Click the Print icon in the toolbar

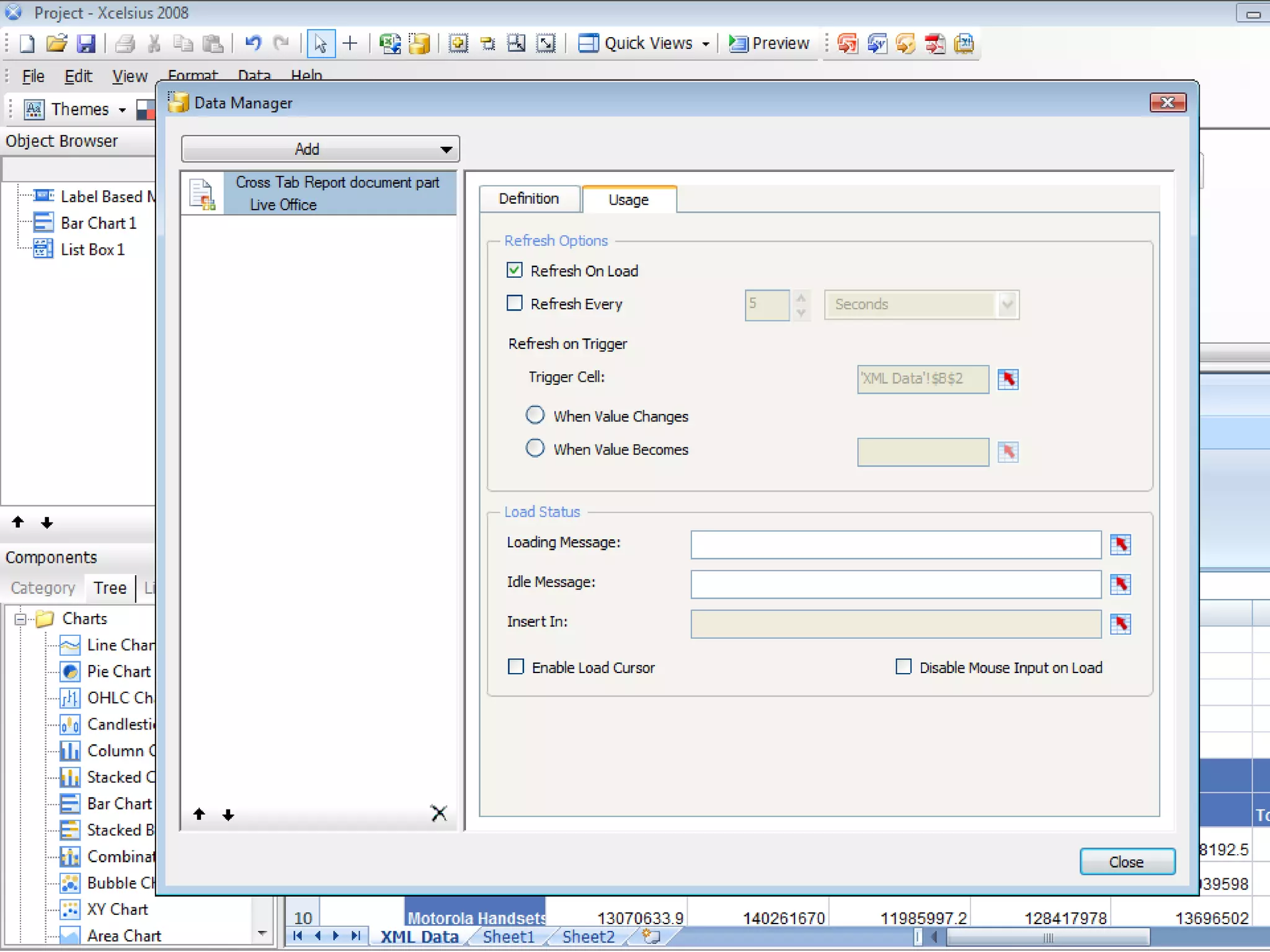125,43
